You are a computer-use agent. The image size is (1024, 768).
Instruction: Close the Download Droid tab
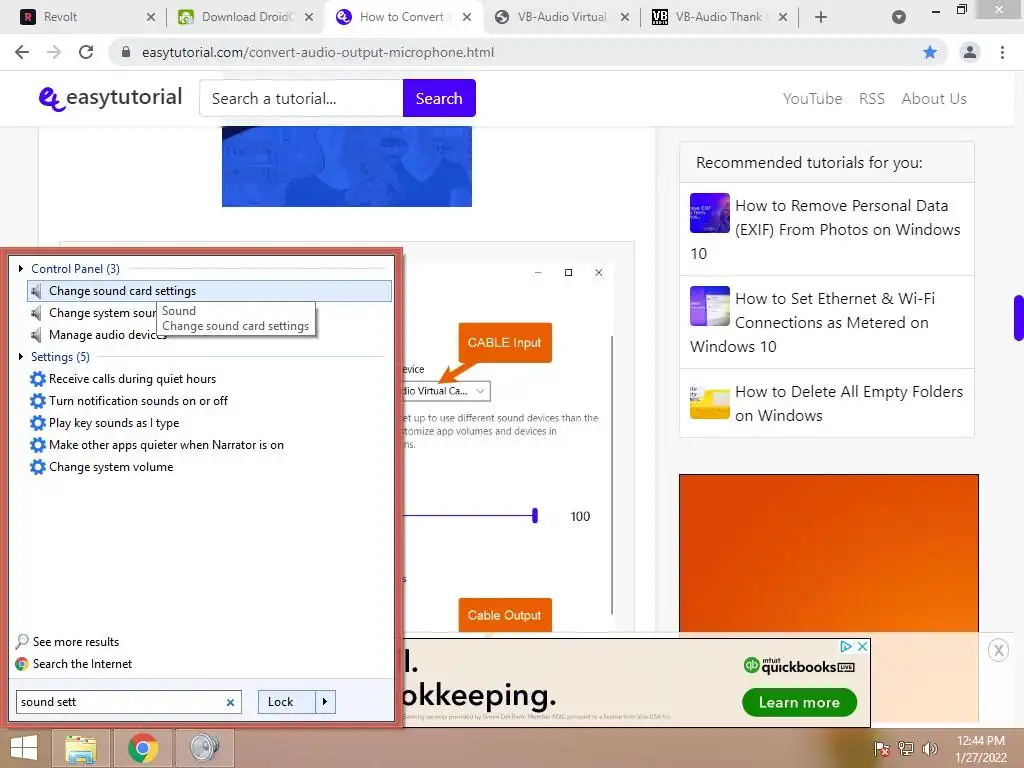[309, 17]
